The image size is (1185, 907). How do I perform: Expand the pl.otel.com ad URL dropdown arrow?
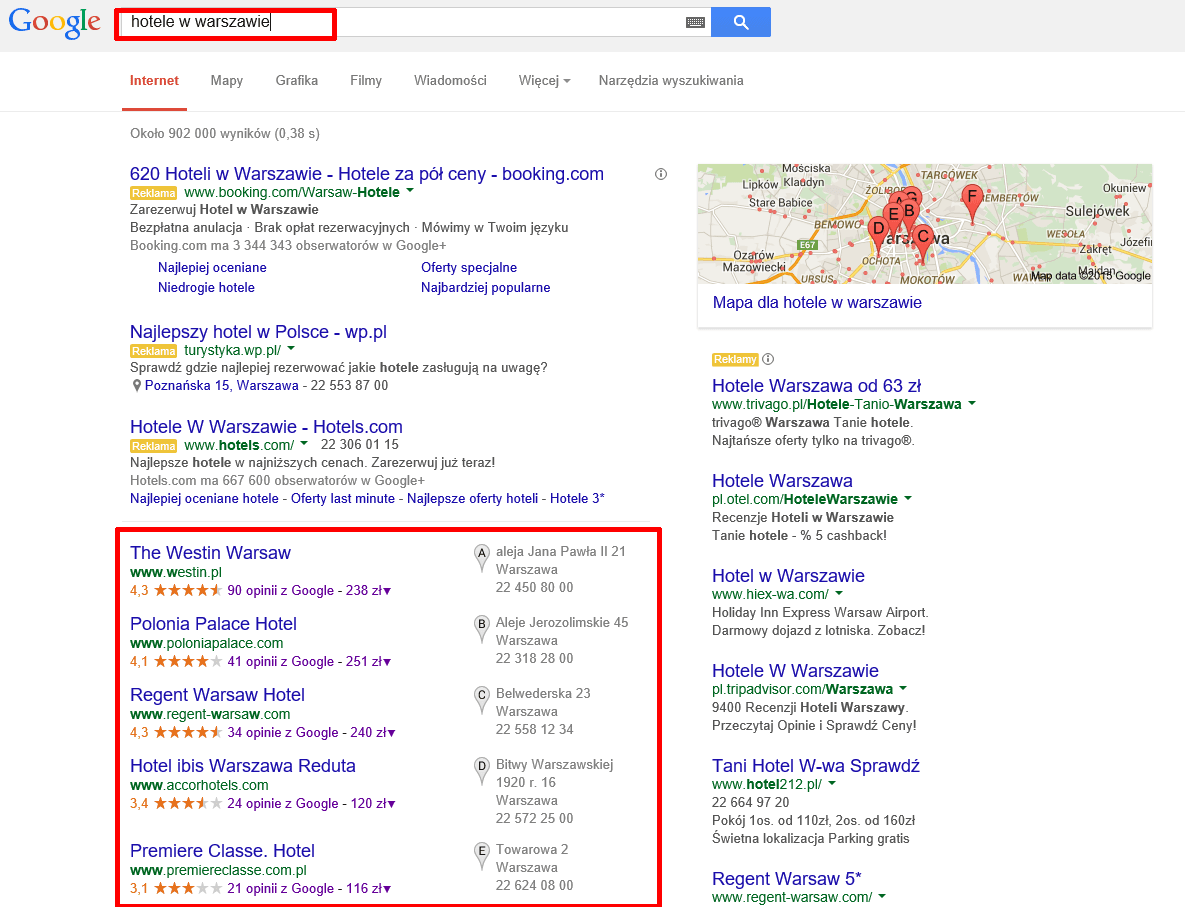click(x=908, y=498)
